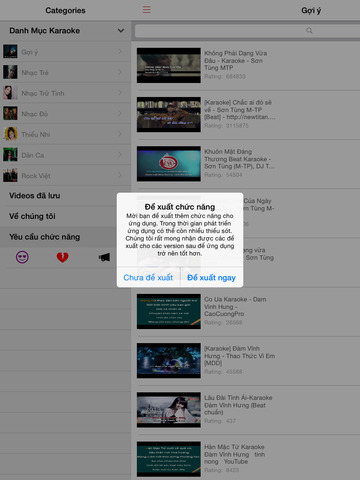
Task: Open Nhạc Đỏ category via its chevron
Action: 120,113
